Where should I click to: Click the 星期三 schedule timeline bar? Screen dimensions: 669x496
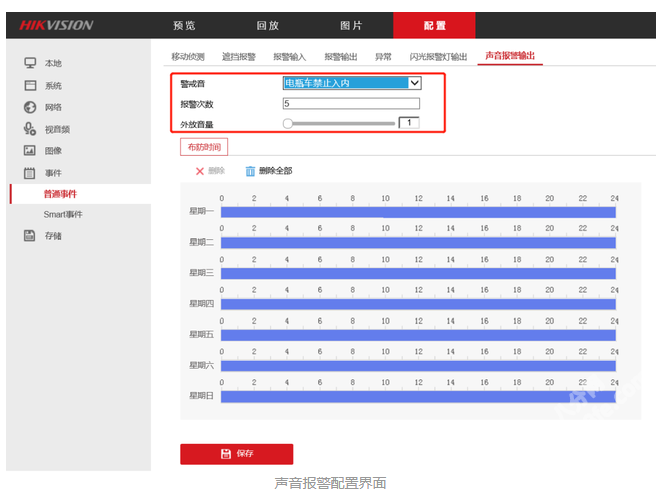(x=417, y=273)
